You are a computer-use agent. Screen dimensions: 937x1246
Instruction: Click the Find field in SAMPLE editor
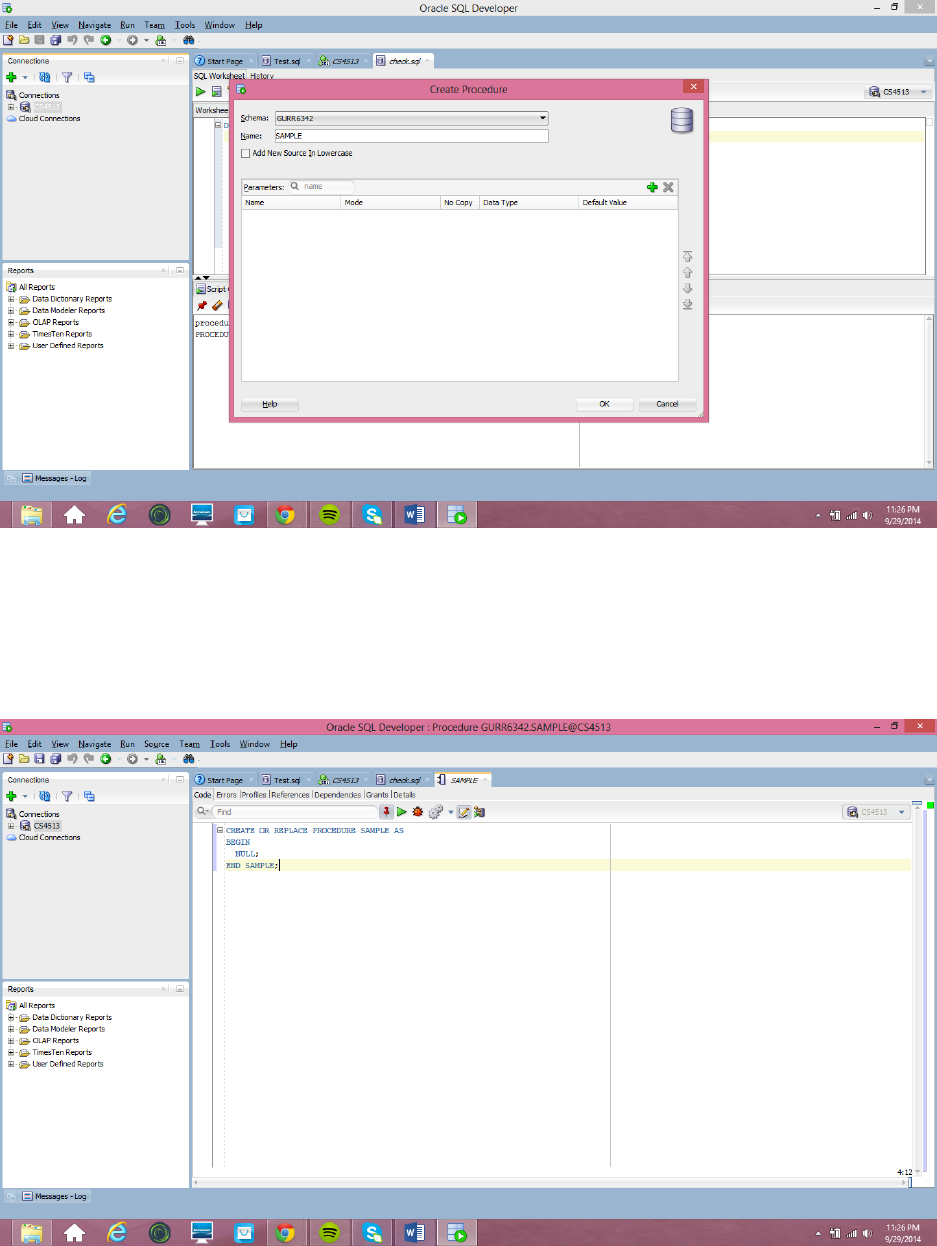(294, 812)
